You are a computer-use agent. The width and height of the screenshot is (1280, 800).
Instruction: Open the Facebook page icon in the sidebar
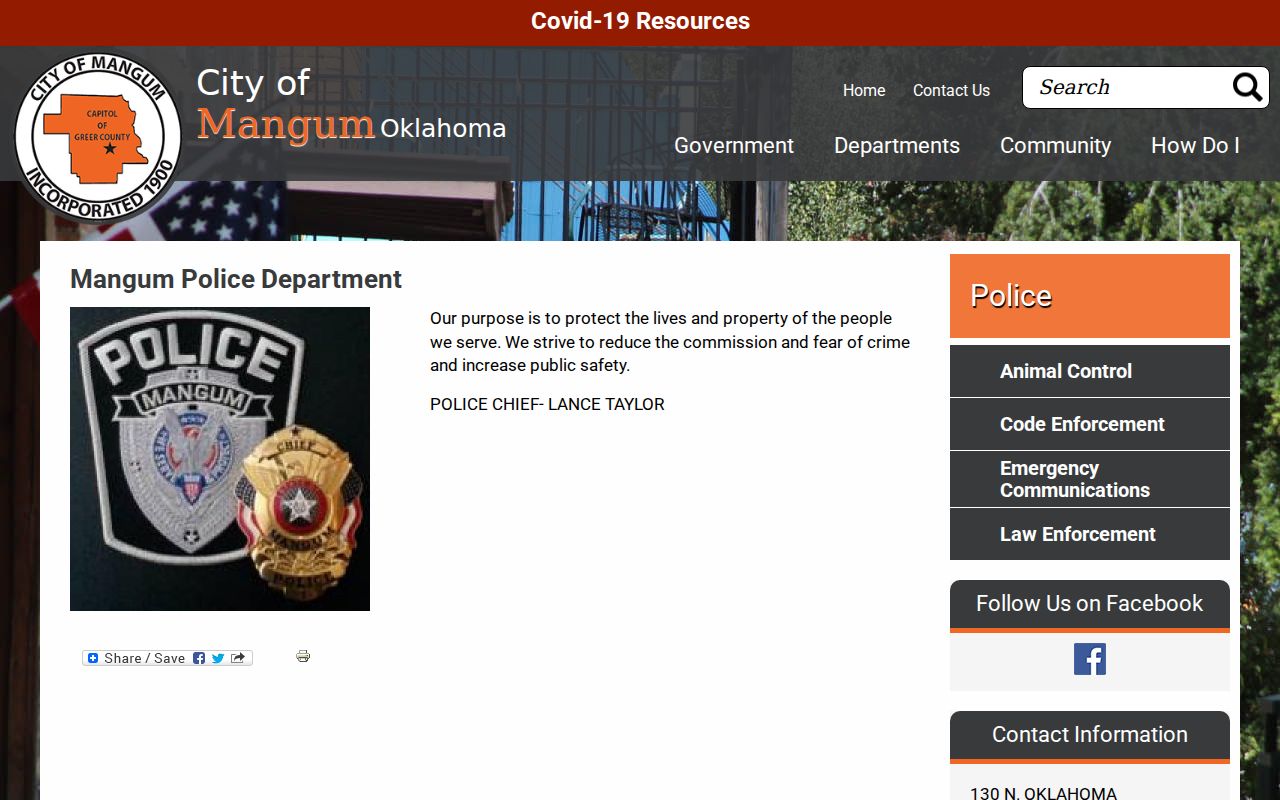pyautogui.click(x=1090, y=659)
